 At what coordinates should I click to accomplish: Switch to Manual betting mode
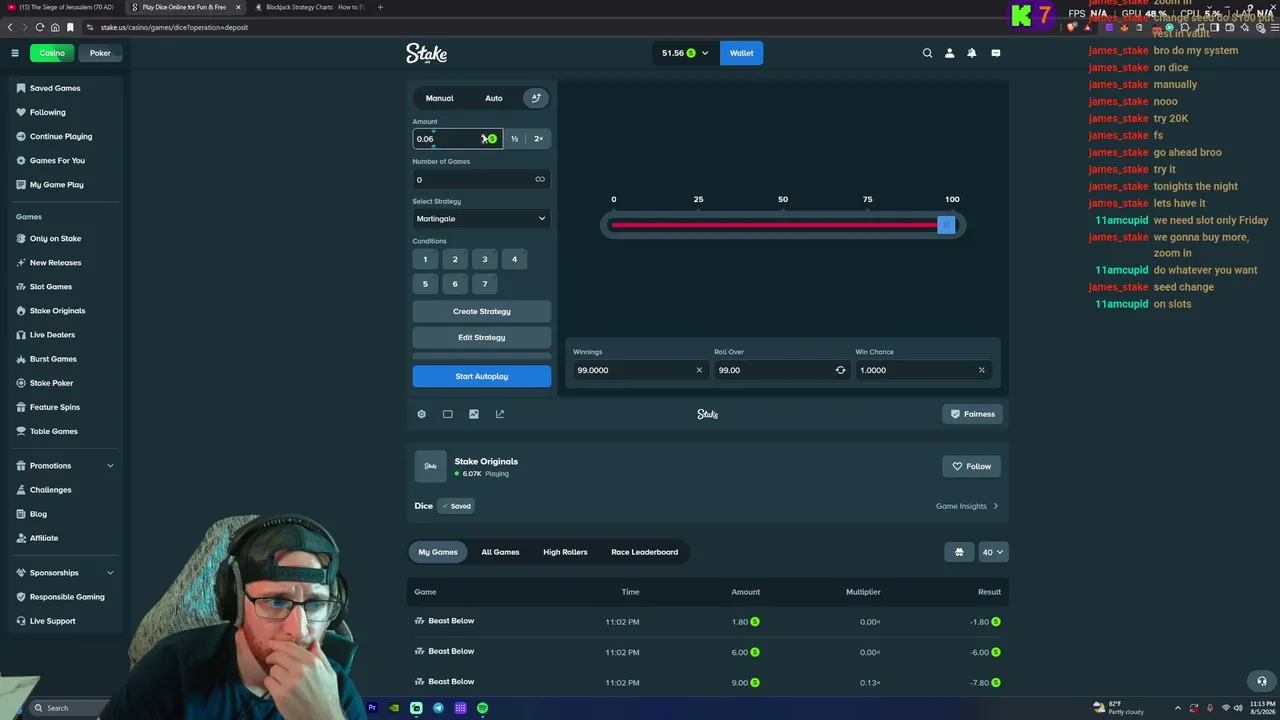(440, 98)
